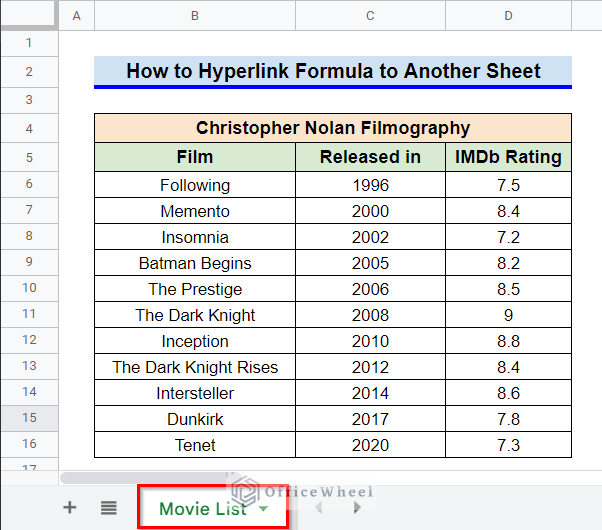Select the 'The Dark Knight Rises' cell
Image resolution: width=602 pixels, height=530 pixels.
[x=195, y=367]
